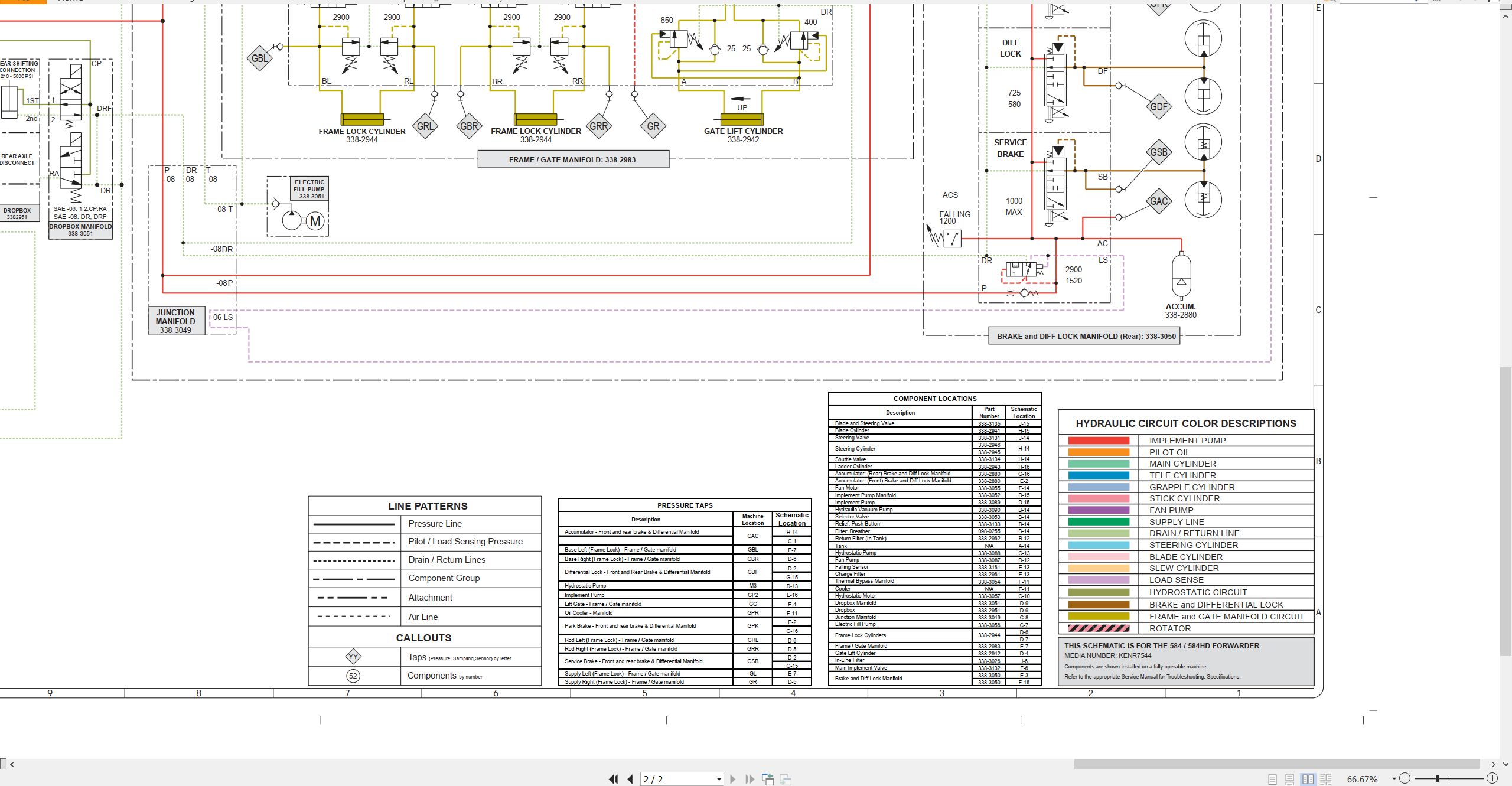Click the FAN PUMP purple color swatch
Viewport: 1512px width, 786px height.
1099,510
